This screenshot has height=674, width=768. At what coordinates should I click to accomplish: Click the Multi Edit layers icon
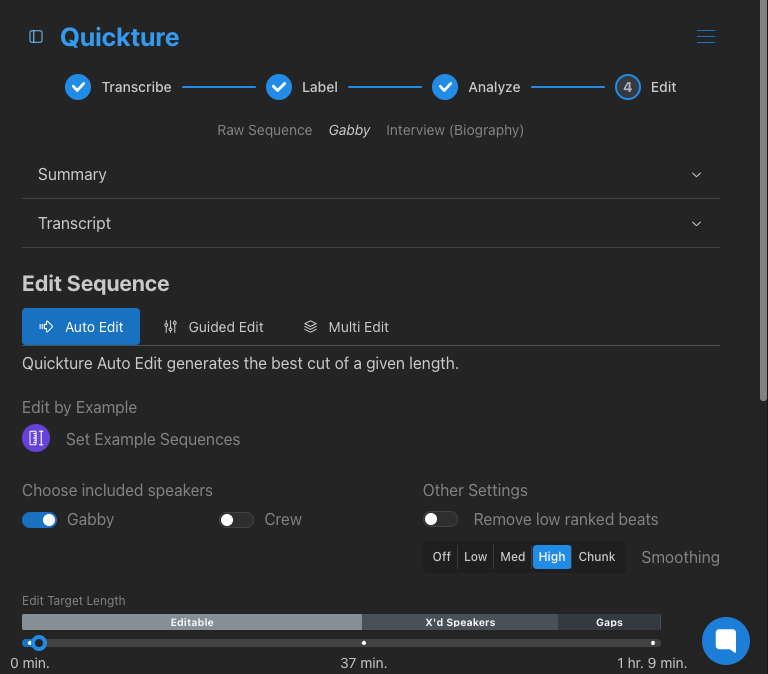[311, 327]
